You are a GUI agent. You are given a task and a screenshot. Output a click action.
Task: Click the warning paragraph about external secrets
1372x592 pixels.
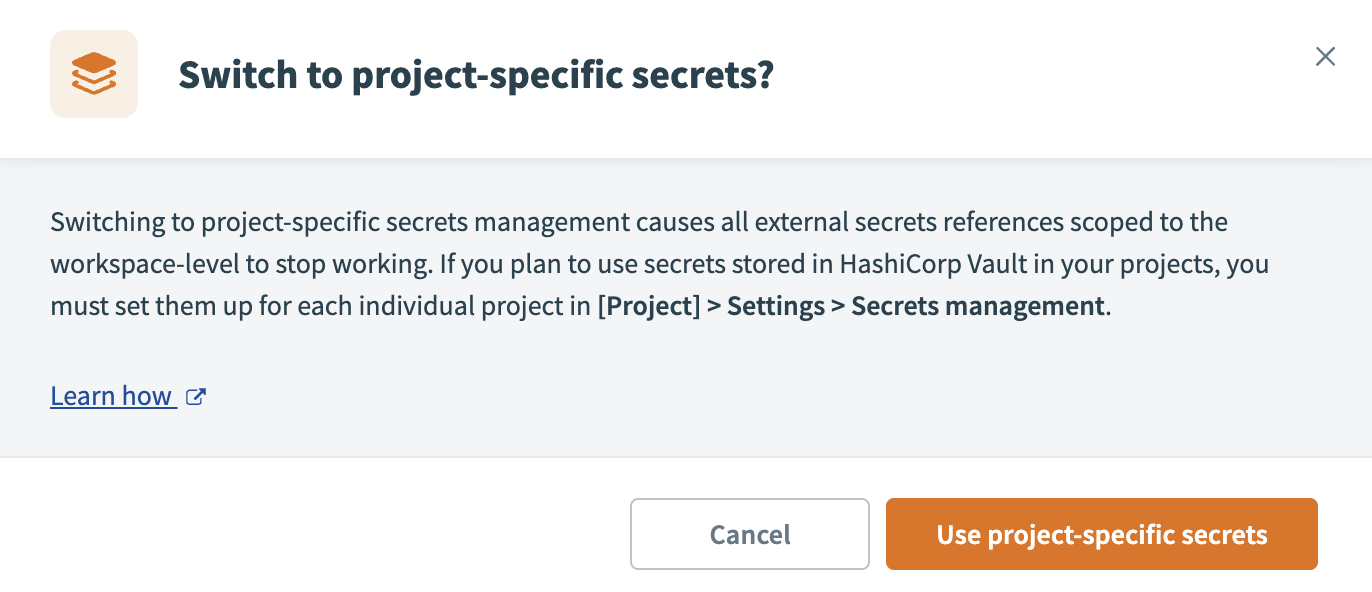pyautogui.click(x=660, y=263)
